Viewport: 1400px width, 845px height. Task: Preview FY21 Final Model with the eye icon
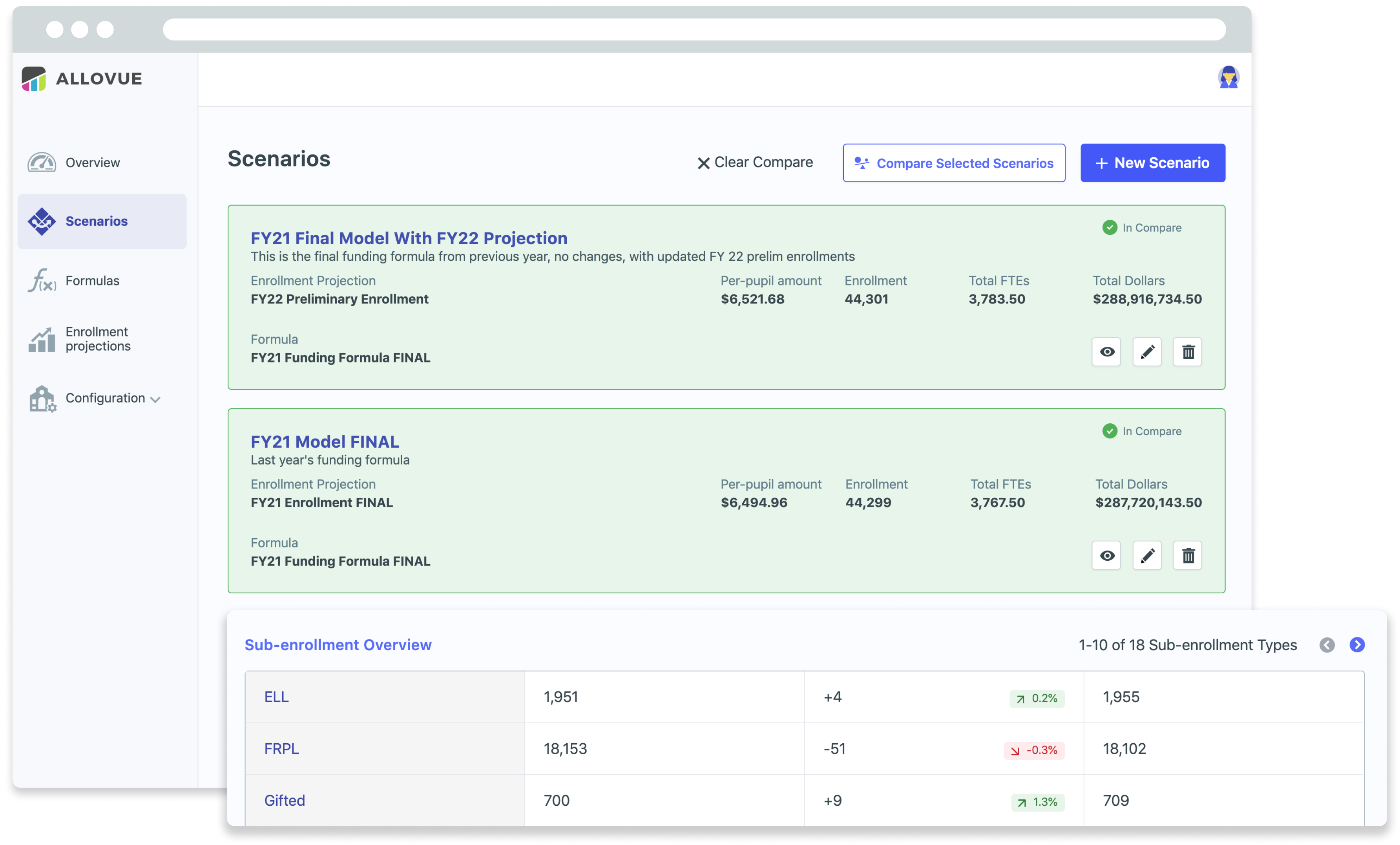pos(1106,352)
